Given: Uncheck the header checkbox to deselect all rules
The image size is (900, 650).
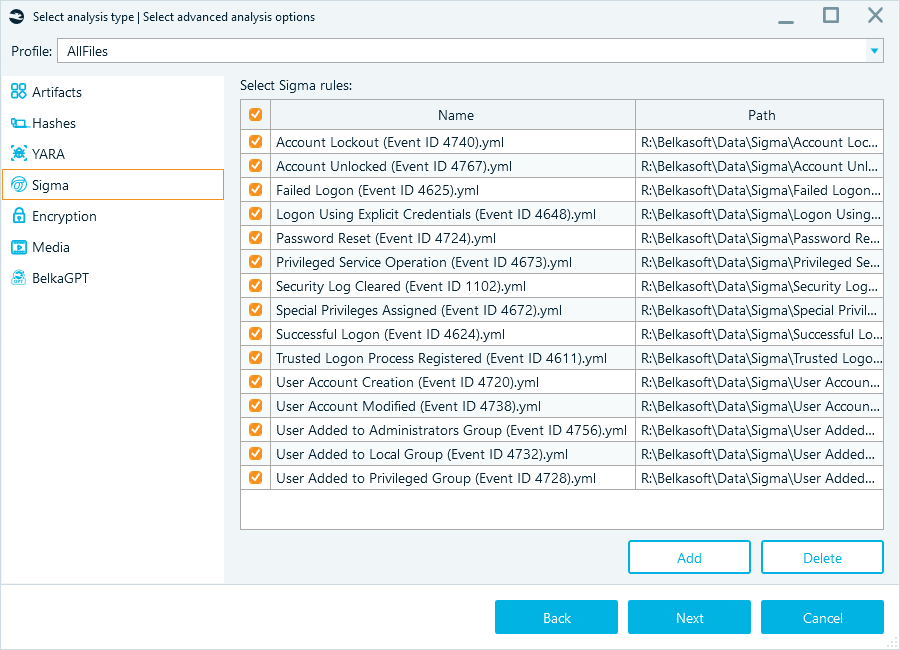Looking at the screenshot, I should click(x=255, y=114).
